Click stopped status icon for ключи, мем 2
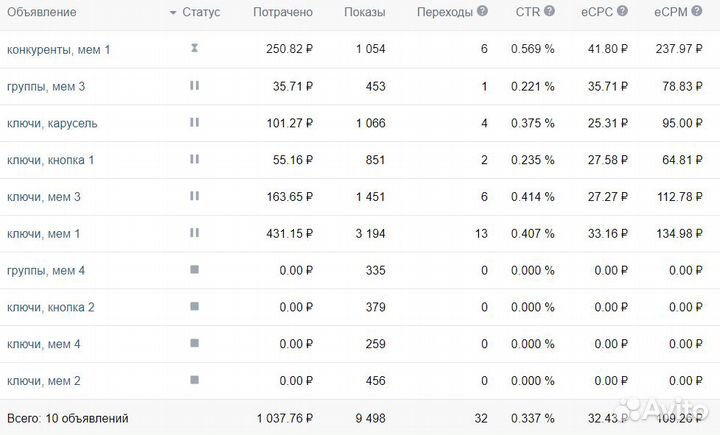This screenshot has height=435, width=720. click(194, 381)
